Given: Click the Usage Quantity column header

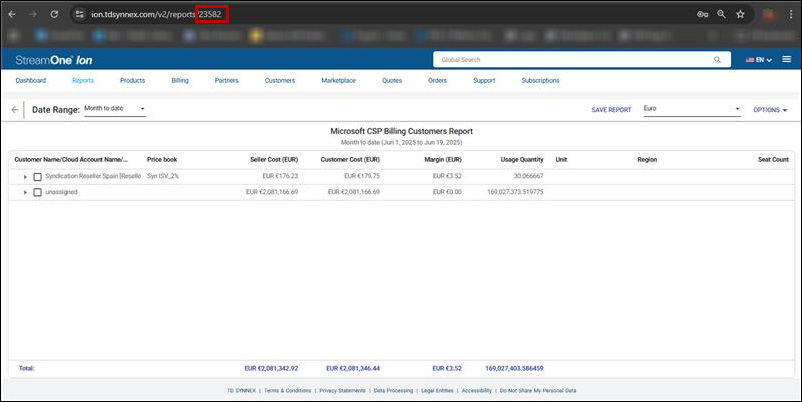Looking at the screenshot, I should pyautogui.click(x=522, y=160).
